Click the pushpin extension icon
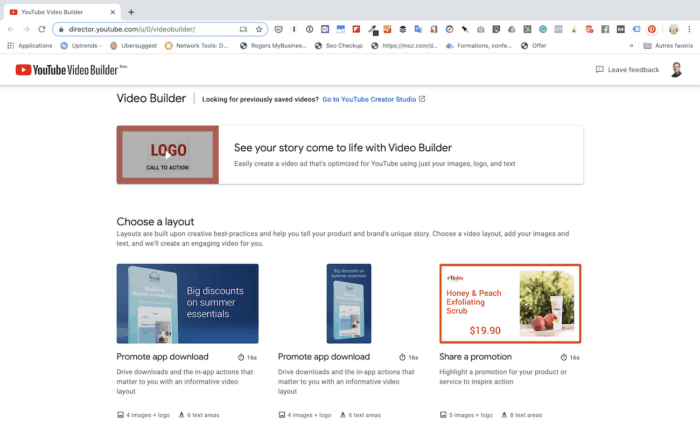 click(x=465, y=29)
